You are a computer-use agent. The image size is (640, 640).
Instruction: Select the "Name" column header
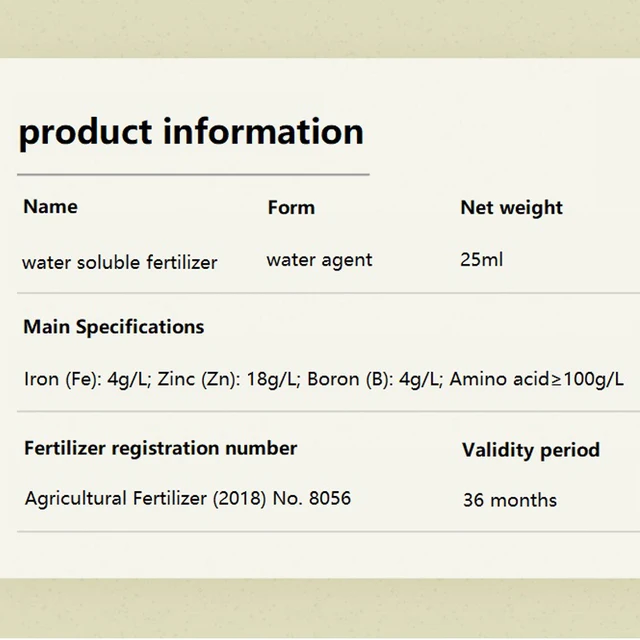coord(50,207)
